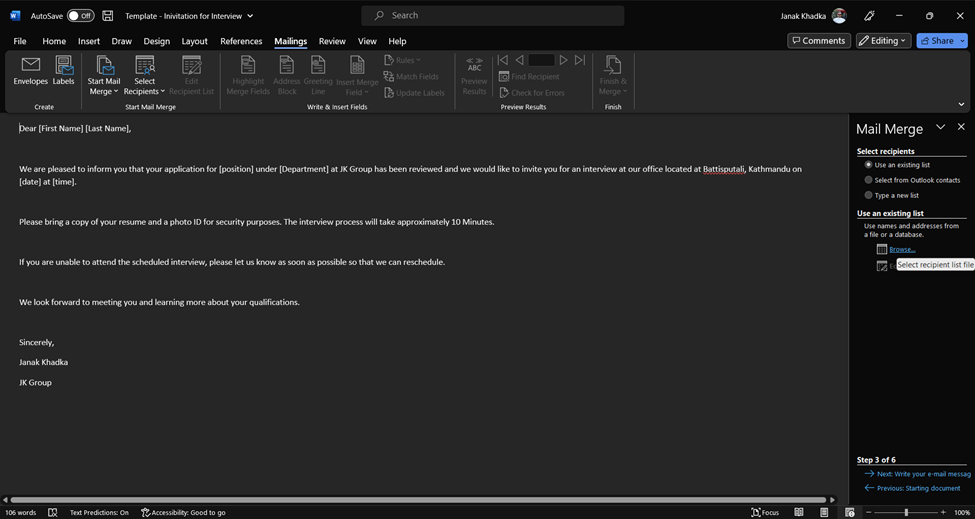Click the Accessibility status indicator
The image size is (975, 519).
[183, 512]
